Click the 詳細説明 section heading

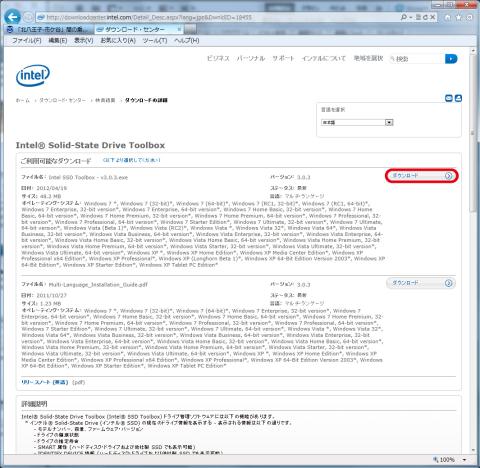click(34, 404)
